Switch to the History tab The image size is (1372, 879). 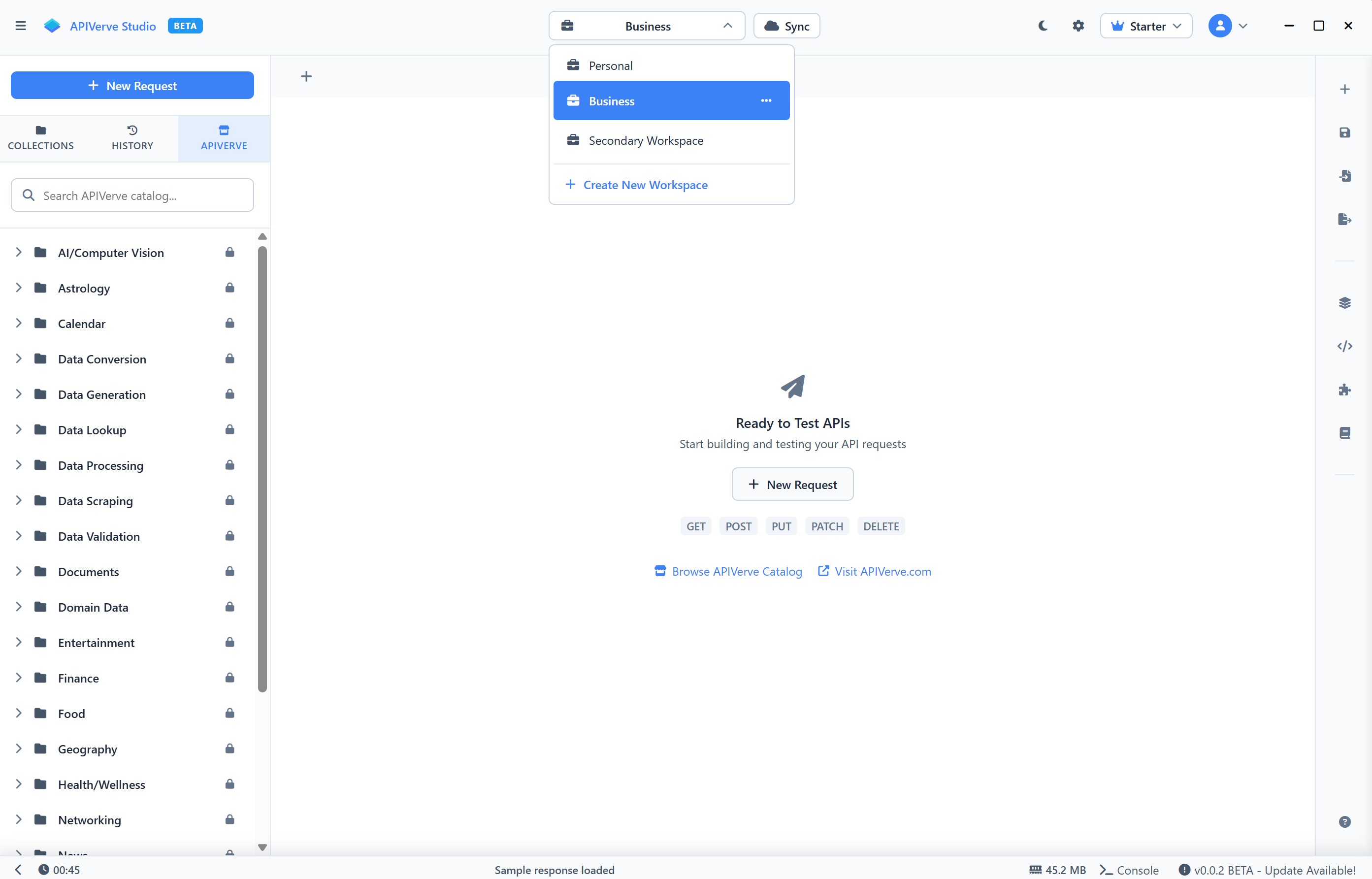tap(132, 137)
